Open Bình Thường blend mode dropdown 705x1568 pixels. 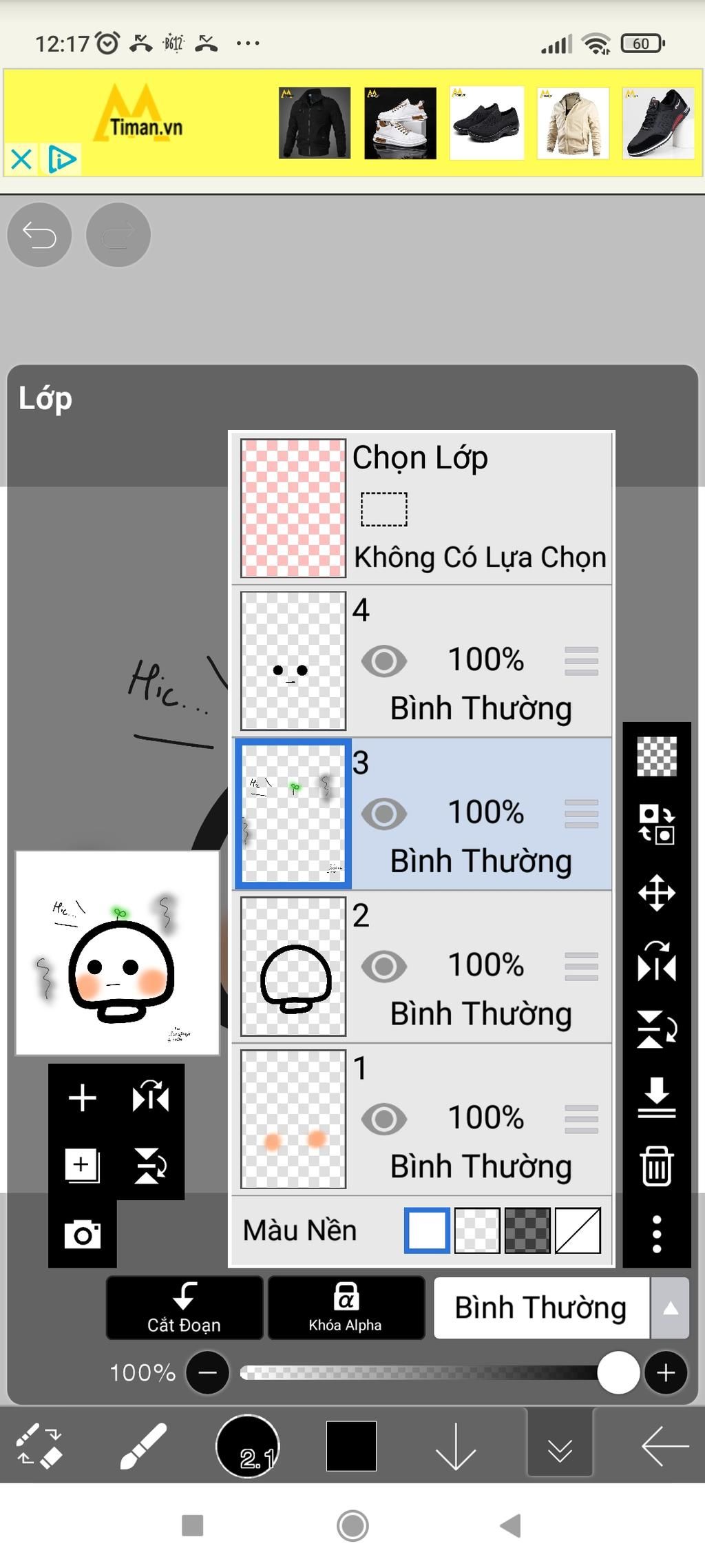(541, 1308)
